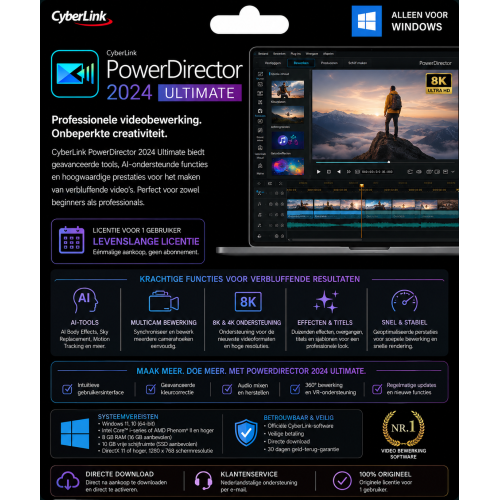Toggle the Audio mixen en herstellen checkbox
This screenshot has width=500, height=500.
click(x=227, y=389)
